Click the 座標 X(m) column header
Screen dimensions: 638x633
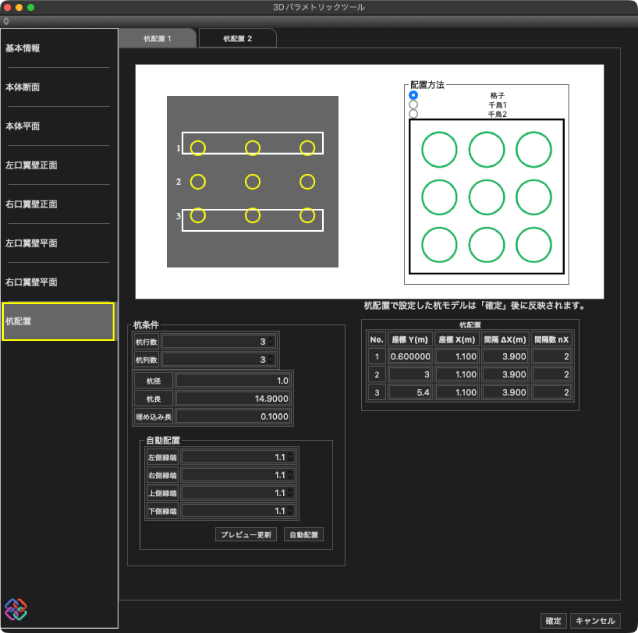click(x=457, y=339)
